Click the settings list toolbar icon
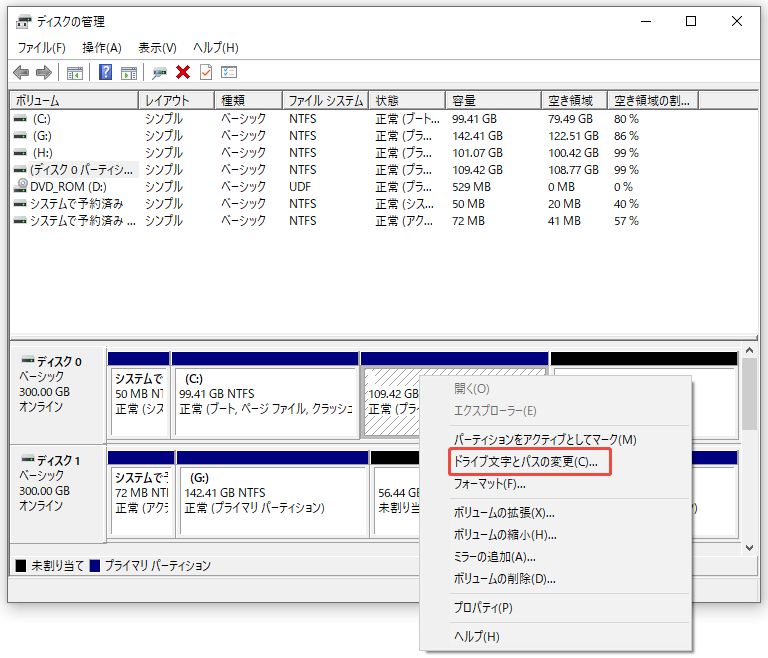 229,73
